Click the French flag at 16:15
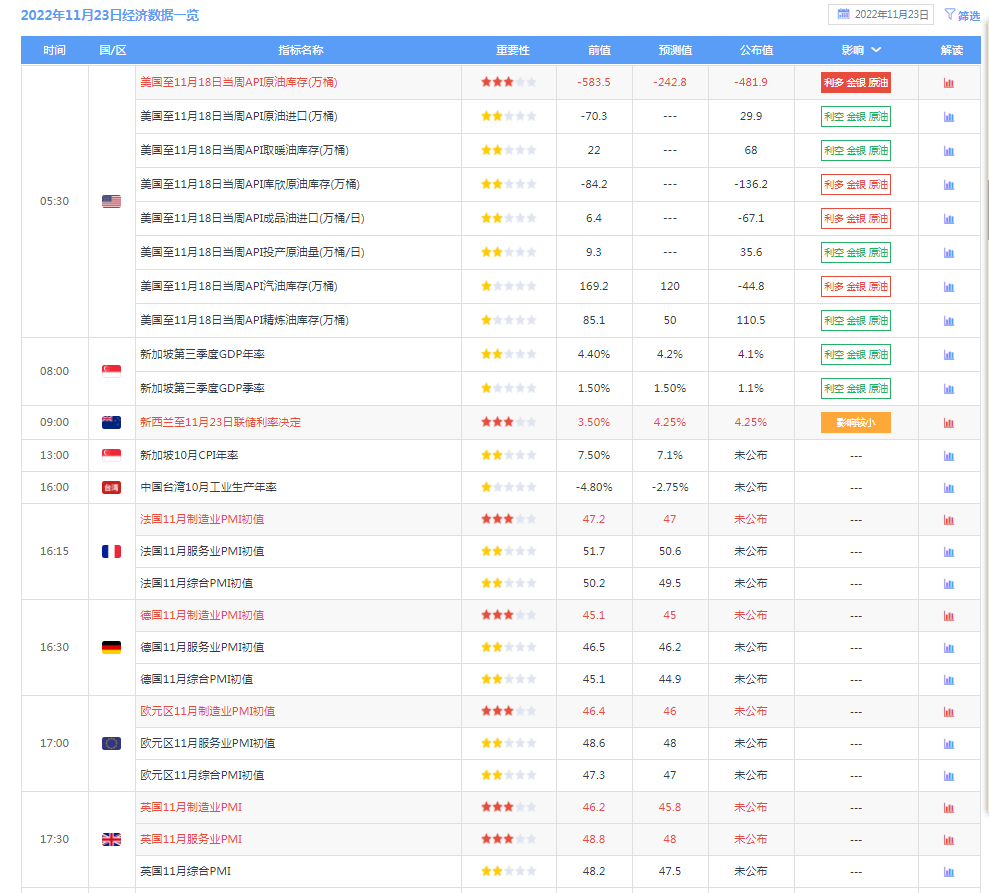 coord(112,552)
